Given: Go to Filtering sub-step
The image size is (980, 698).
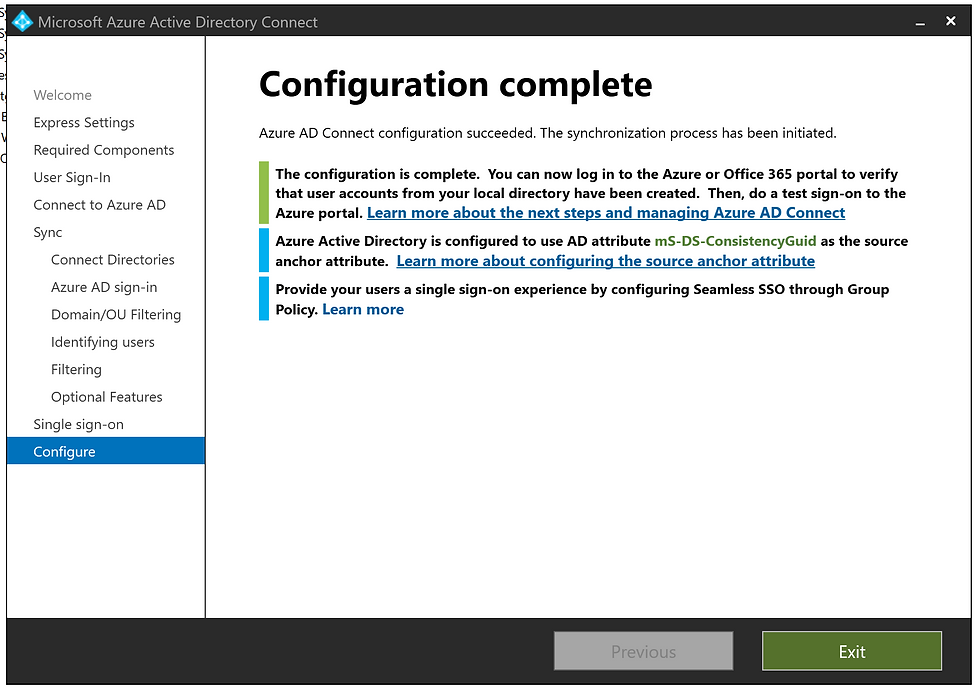Looking at the screenshot, I should click(x=76, y=369).
